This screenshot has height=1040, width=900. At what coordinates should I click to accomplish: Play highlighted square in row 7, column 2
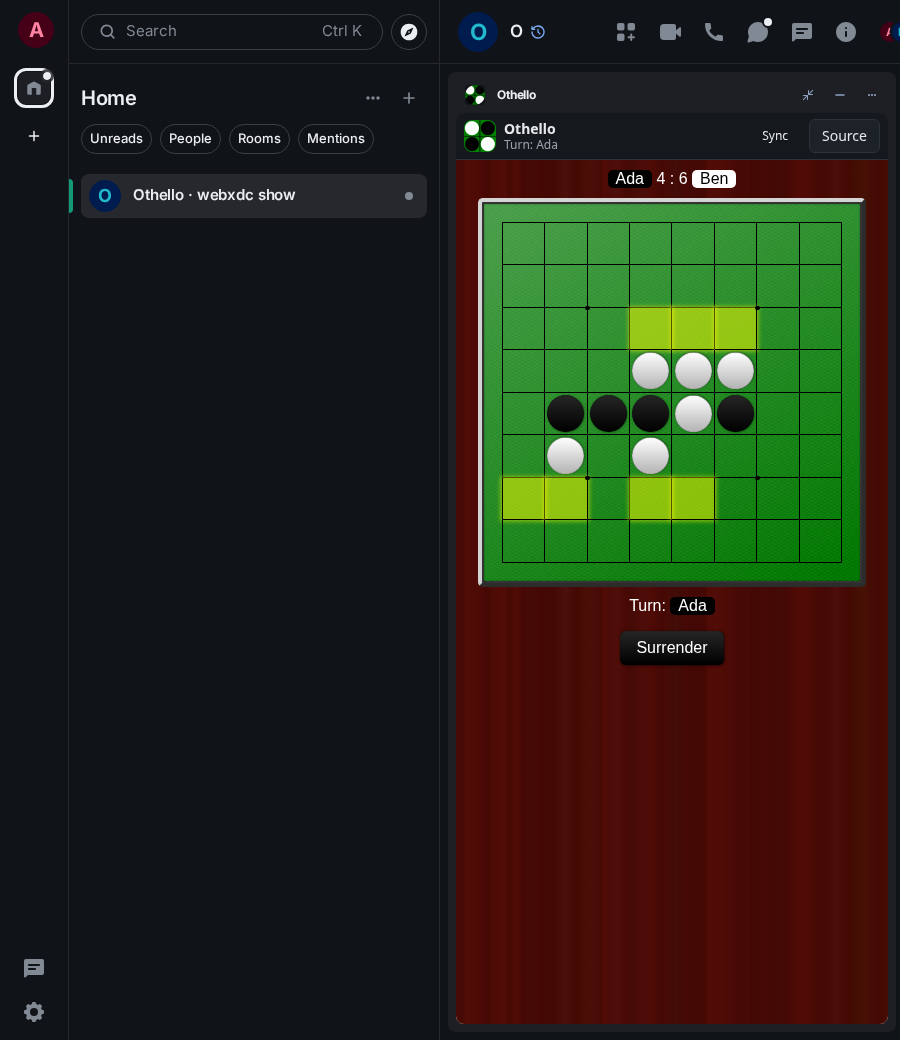click(566, 498)
